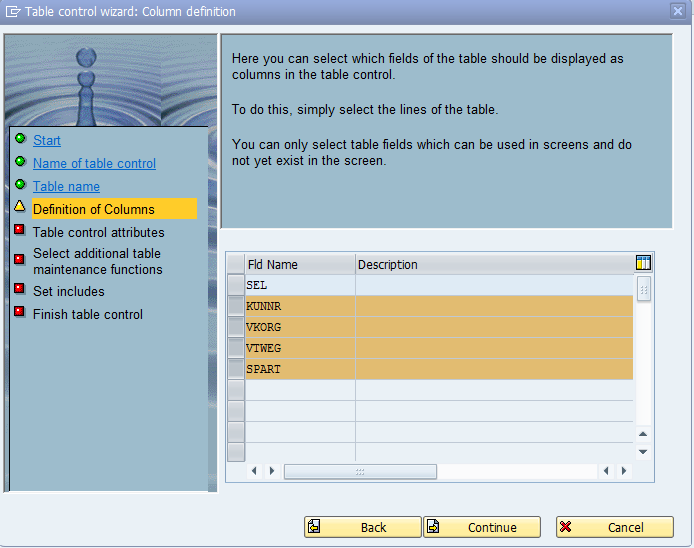This screenshot has height=548, width=694.
Task: Click the SPART field name cell
Action: 300,369
